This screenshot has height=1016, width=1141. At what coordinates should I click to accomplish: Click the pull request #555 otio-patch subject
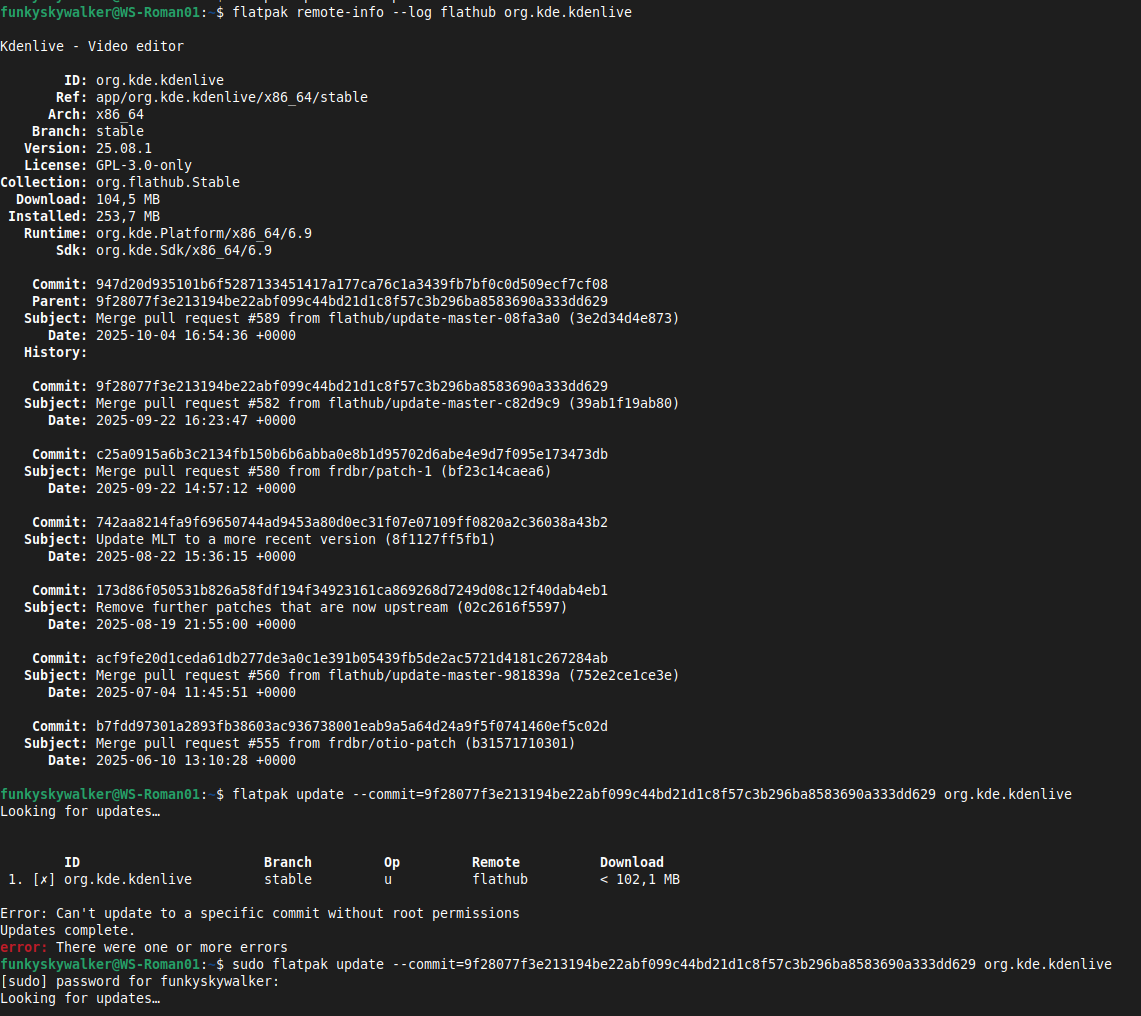coord(335,743)
